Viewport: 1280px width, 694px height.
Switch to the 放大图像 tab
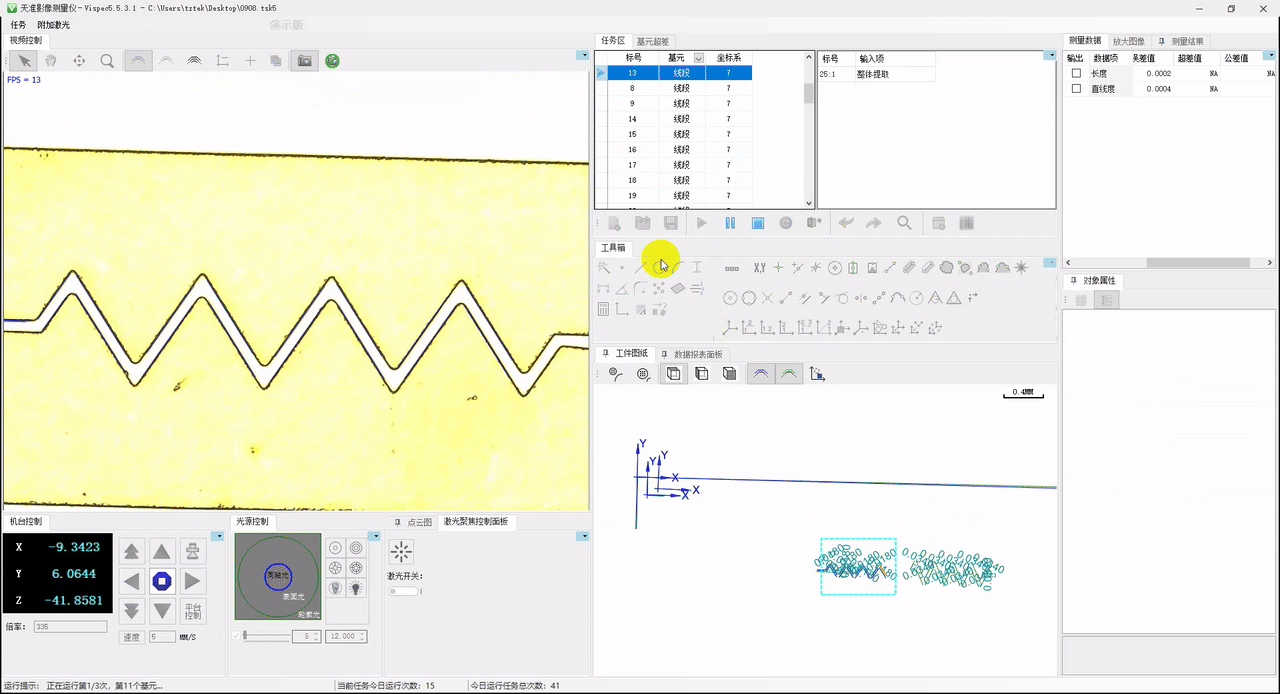tap(1129, 42)
